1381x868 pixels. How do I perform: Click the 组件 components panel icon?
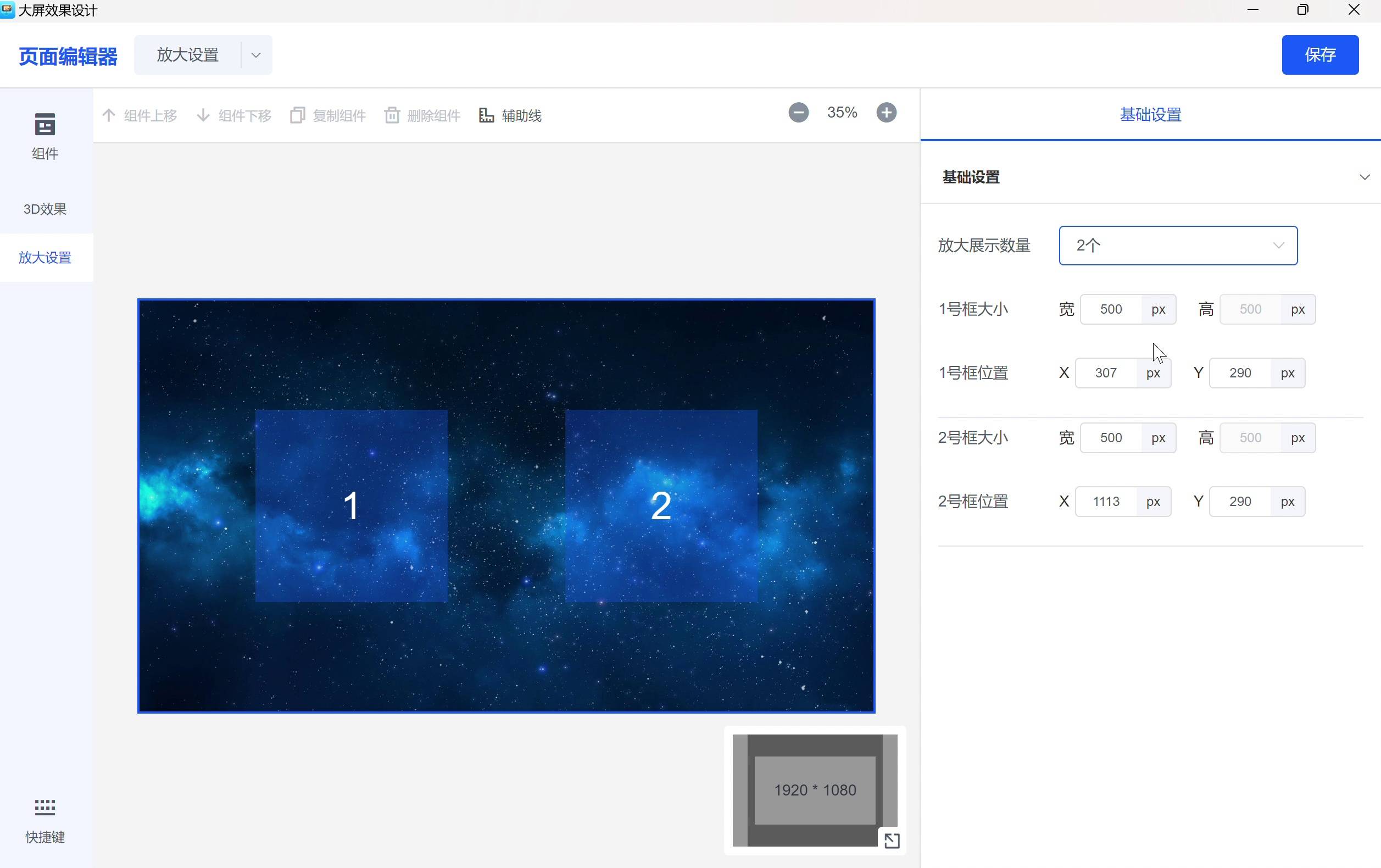(44, 125)
